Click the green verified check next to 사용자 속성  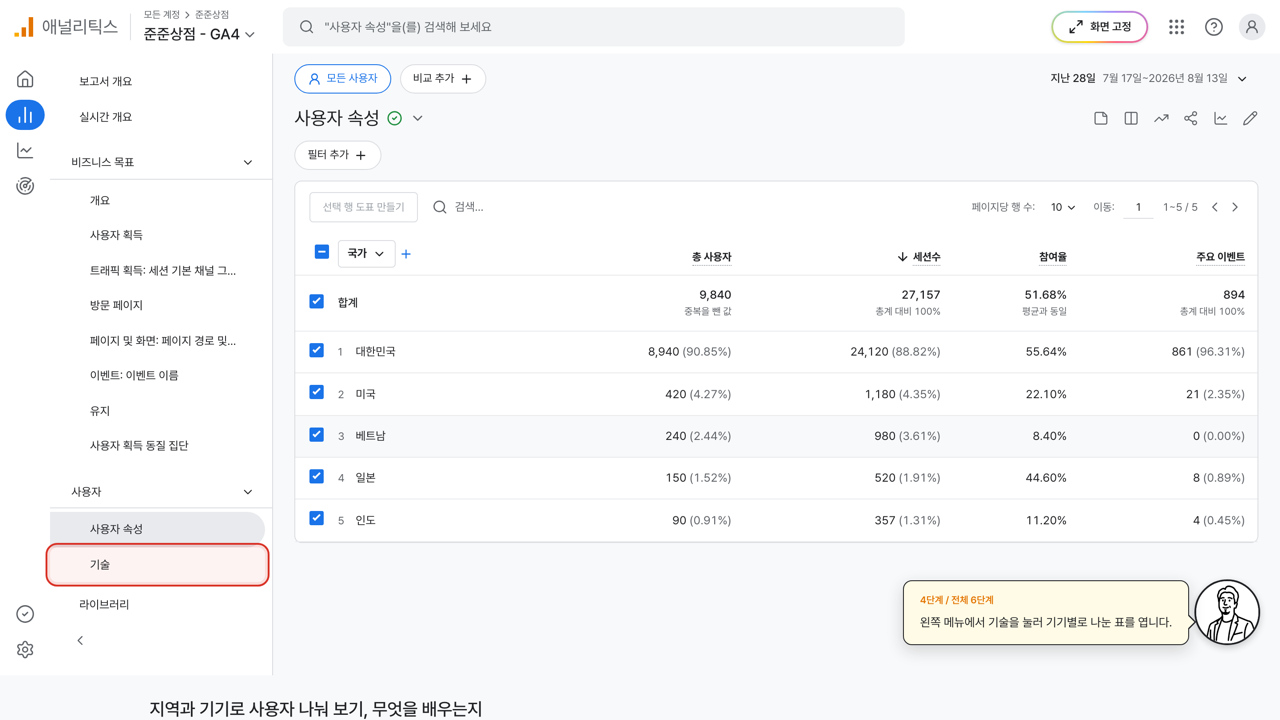pyautogui.click(x=395, y=118)
